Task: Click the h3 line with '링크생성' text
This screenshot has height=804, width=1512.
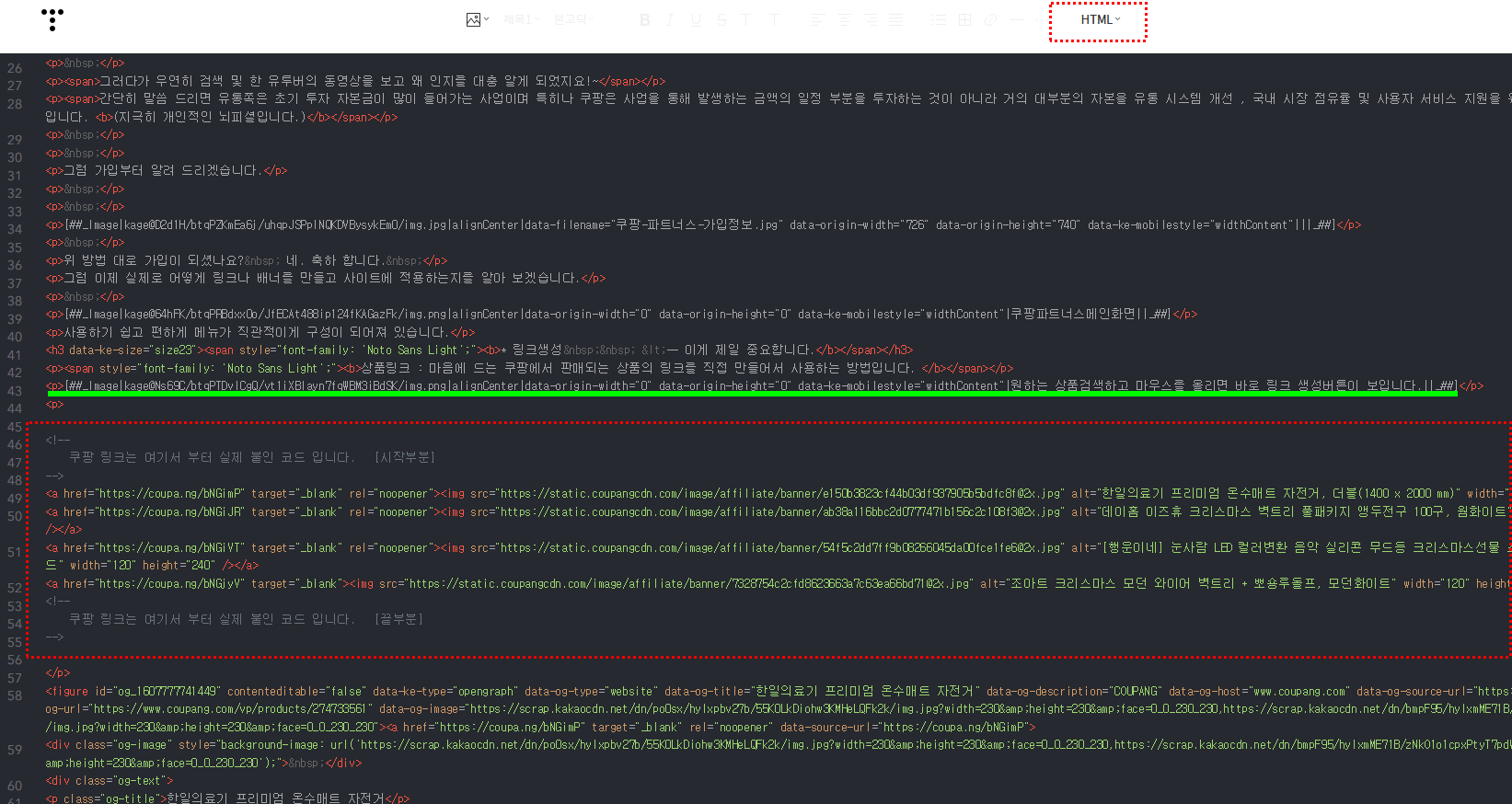Action: click(x=479, y=350)
